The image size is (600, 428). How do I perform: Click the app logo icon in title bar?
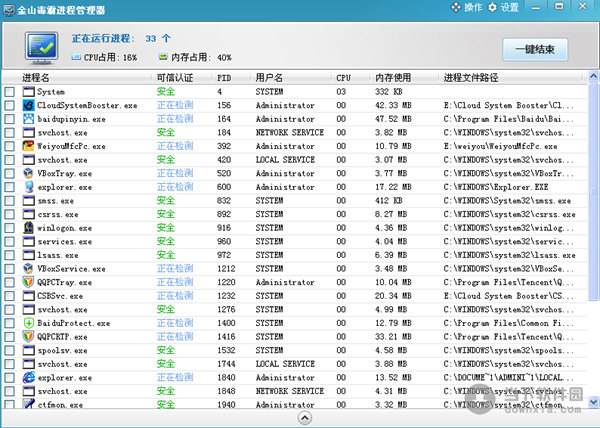[9, 10]
